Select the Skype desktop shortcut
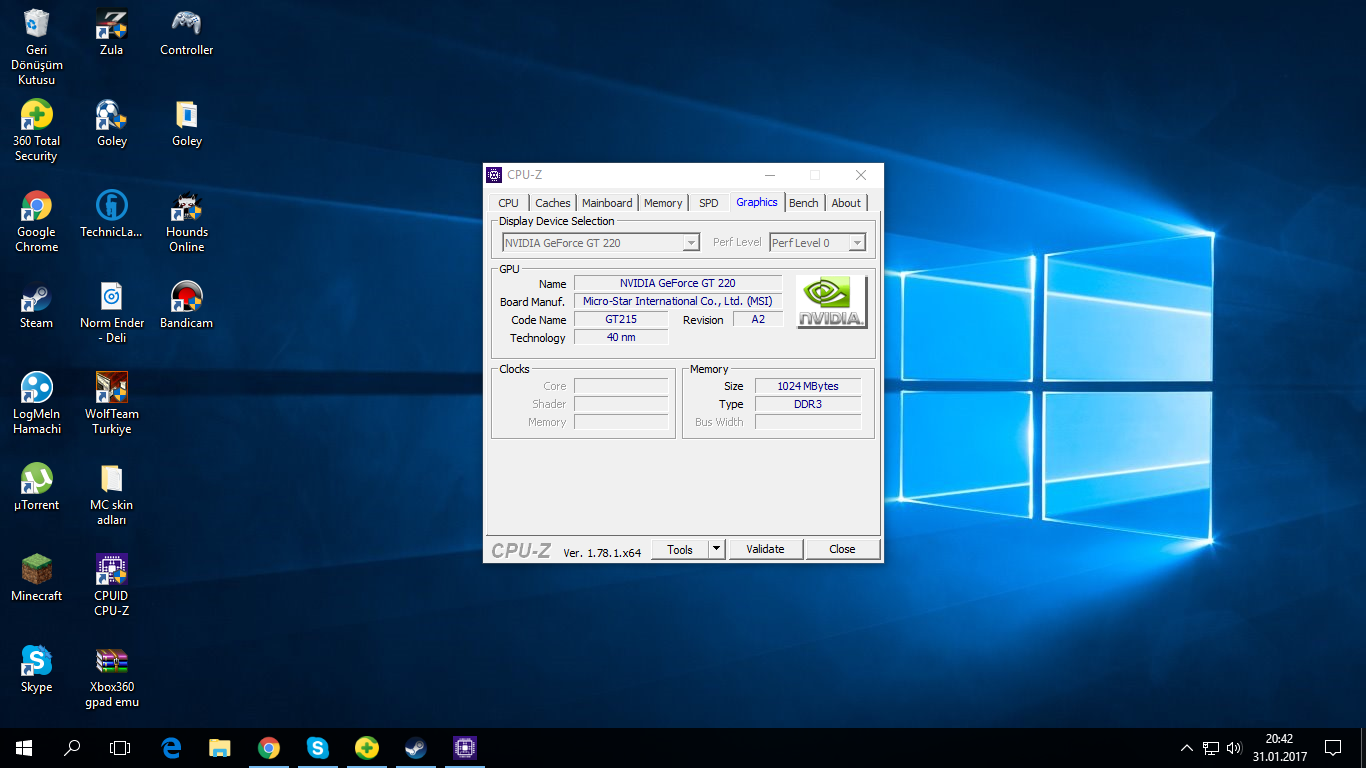The image size is (1366, 768). 36,670
